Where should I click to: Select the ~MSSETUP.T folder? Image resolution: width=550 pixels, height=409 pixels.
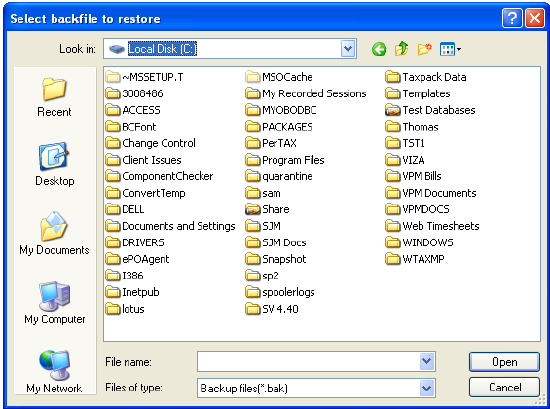tap(145, 77)
